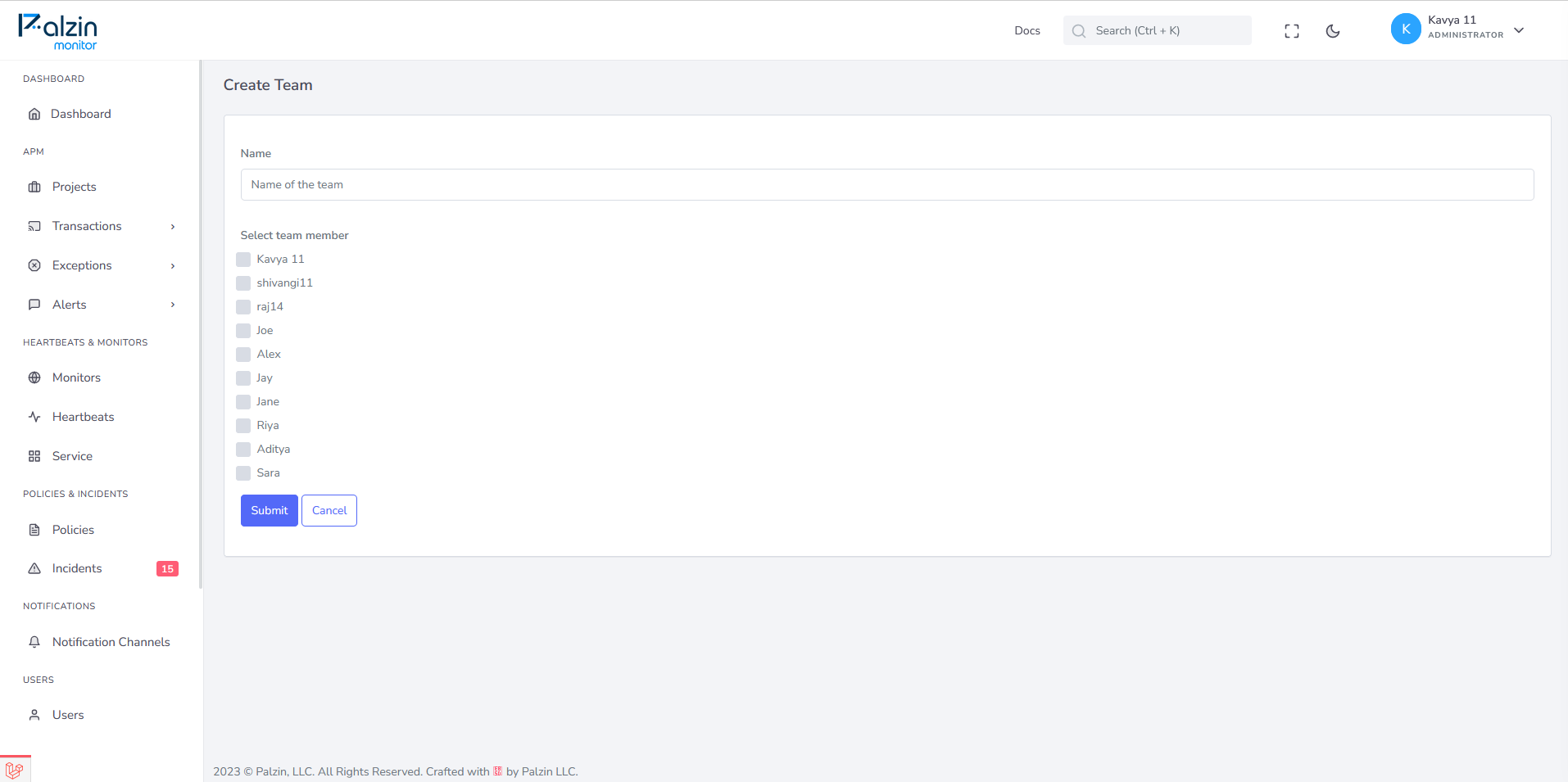Cancel team creation

[x=329, y=510]
